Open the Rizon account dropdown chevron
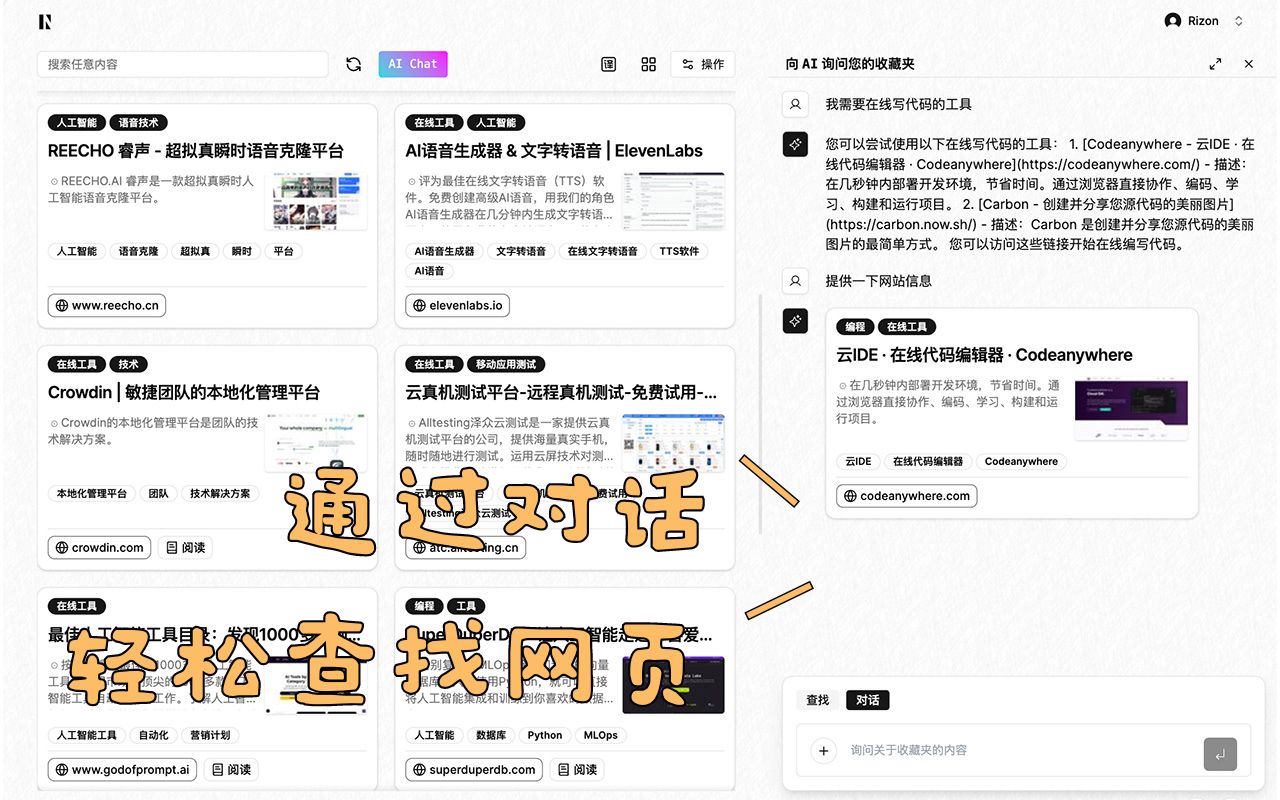Screen dimensions: 1280x800 click(x=1238, y=20)
